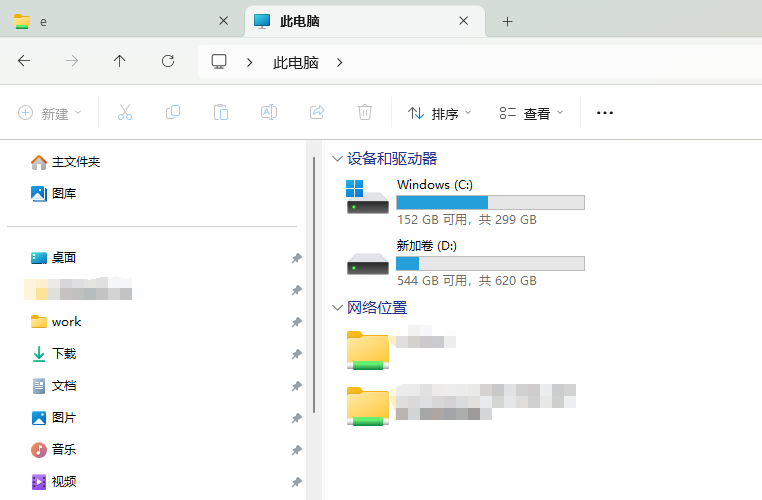The height and width of the screenshot is (500, 762).
Task: Select the 此电脑 tab
Action: click(365, 21)
